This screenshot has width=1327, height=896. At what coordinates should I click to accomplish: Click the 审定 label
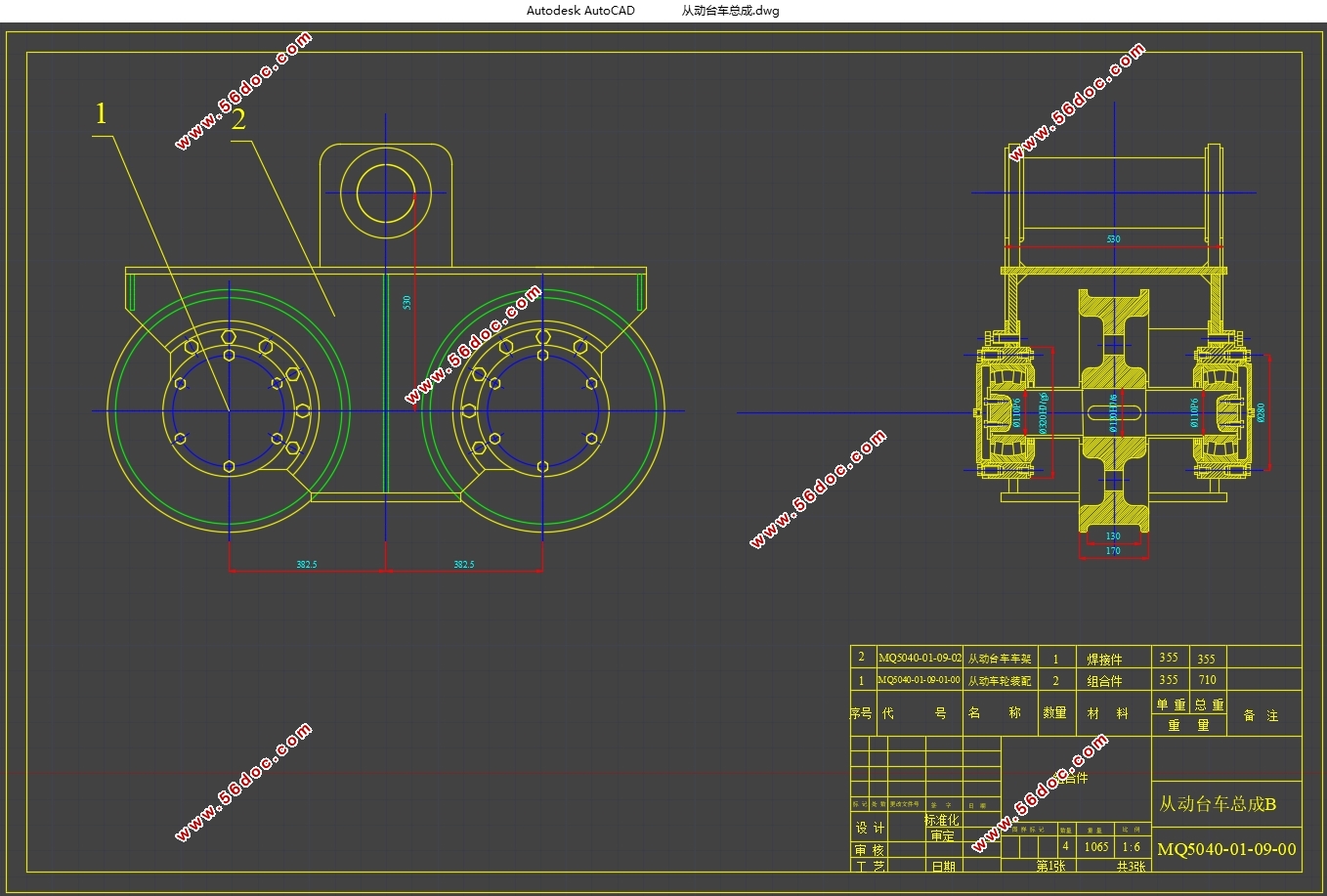[x=942, y=835]
